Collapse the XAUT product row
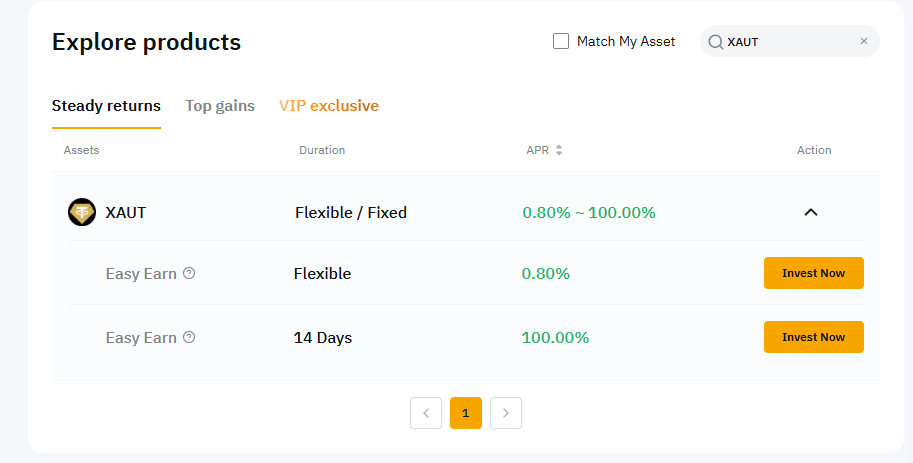Screen dimensions: 913x463 point(811,212)
